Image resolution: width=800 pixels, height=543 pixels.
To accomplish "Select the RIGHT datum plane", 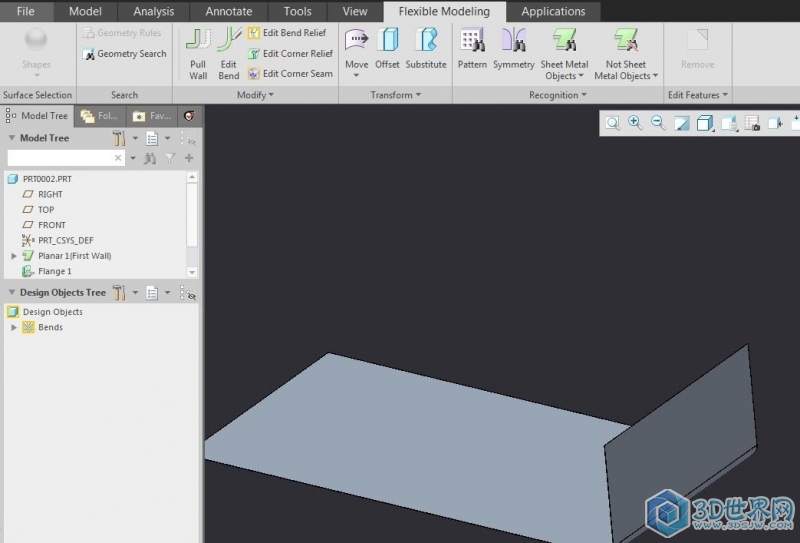I will pyautogui.click(x=43, y=194).
